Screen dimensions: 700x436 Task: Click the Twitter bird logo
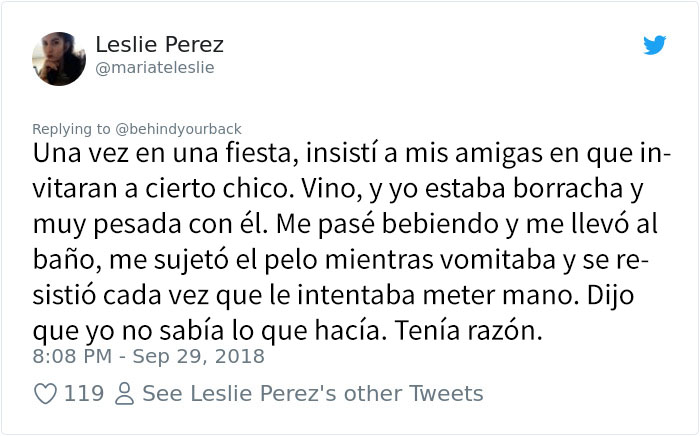pyautogui.click(x=654, y=45)
